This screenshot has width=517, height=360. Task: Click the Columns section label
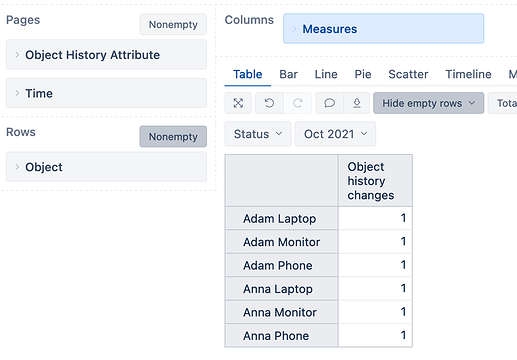point(249,20)
